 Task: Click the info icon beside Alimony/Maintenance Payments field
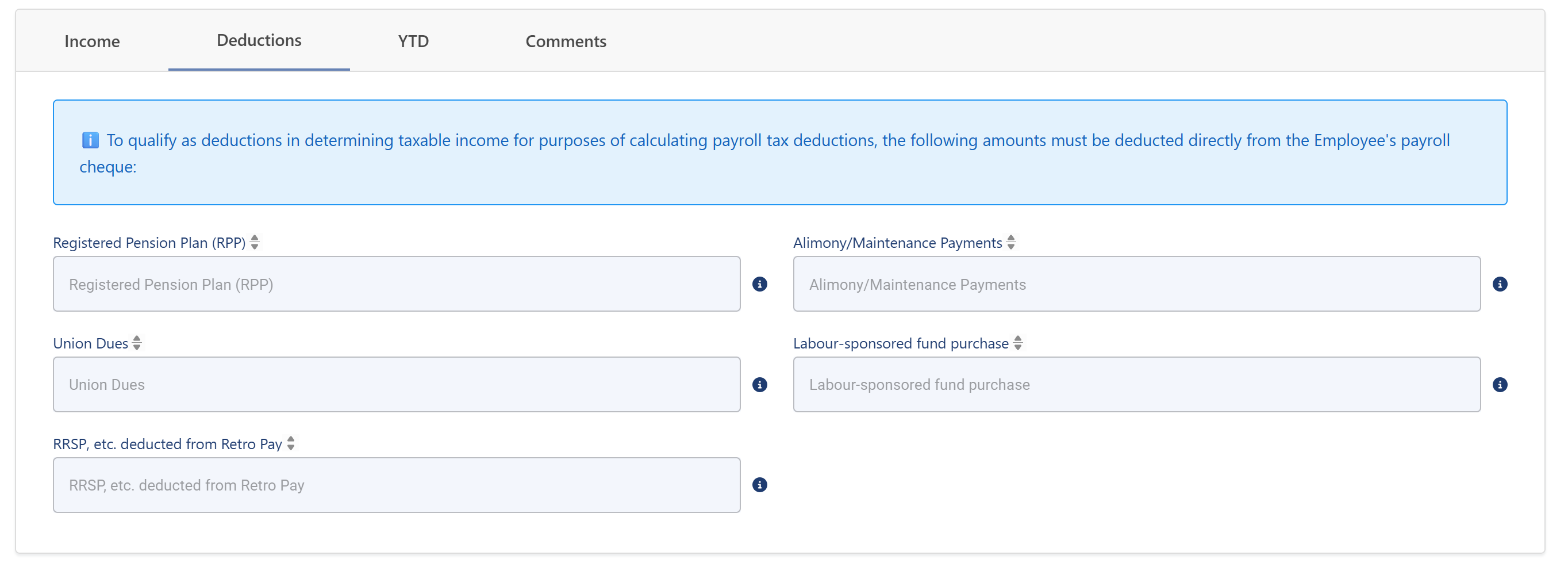[1500, 285]
